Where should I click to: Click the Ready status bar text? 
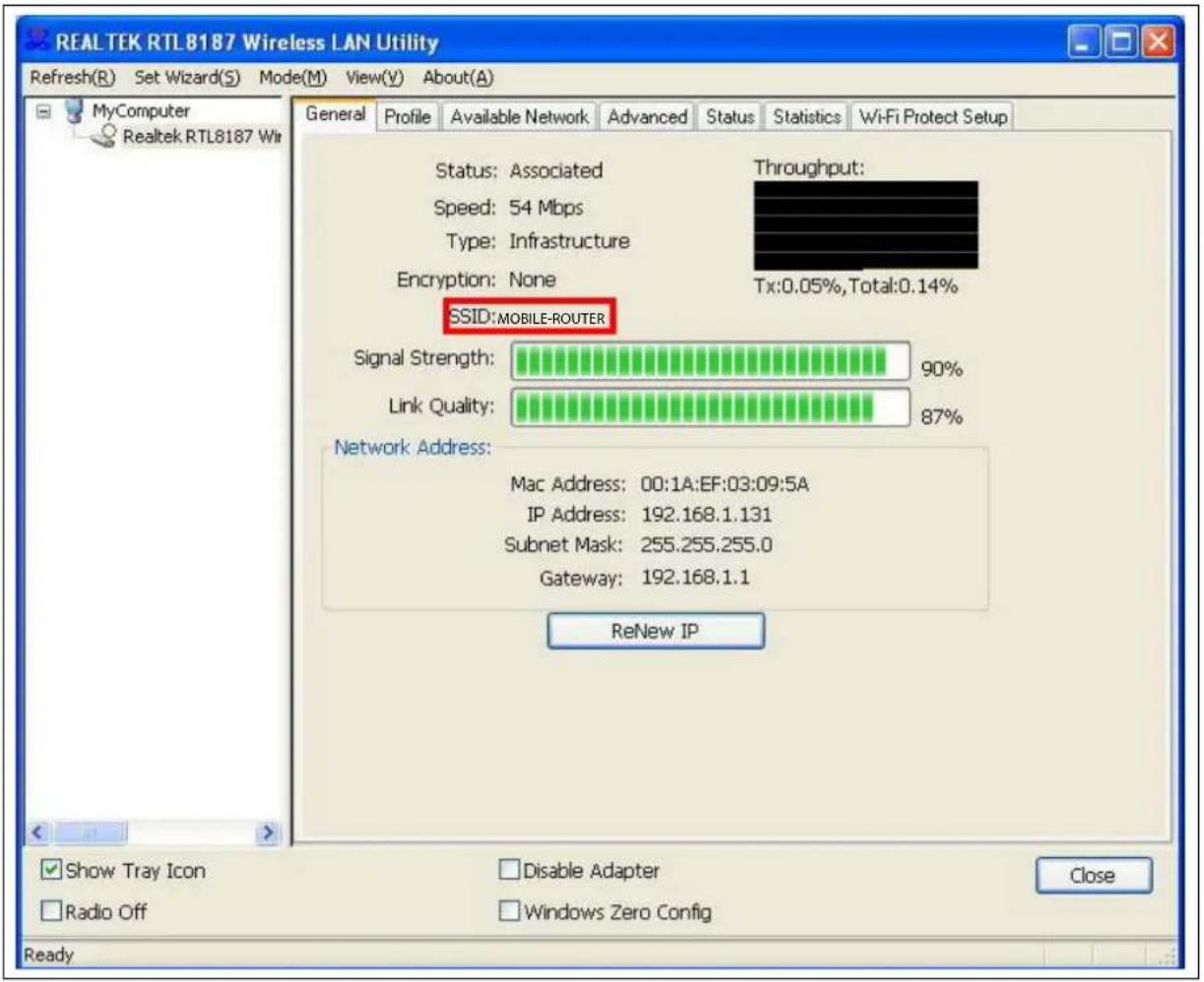click(49, 954)
